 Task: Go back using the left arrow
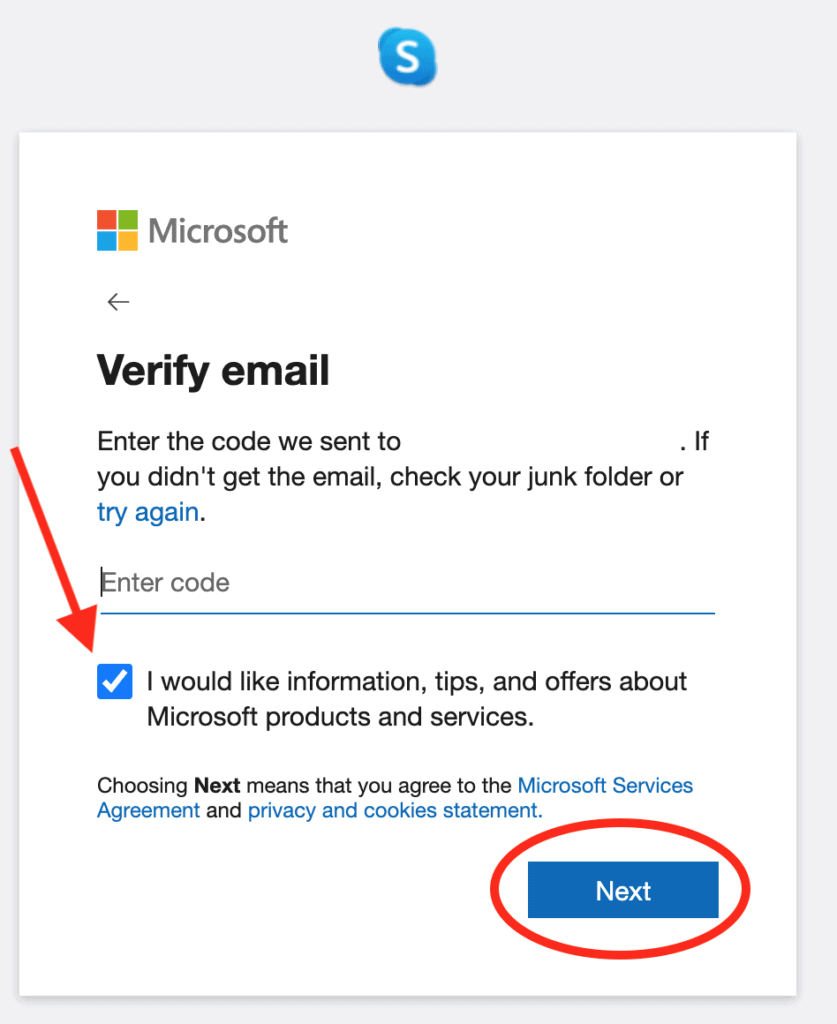pyautogui.click(x=118, y=302)
